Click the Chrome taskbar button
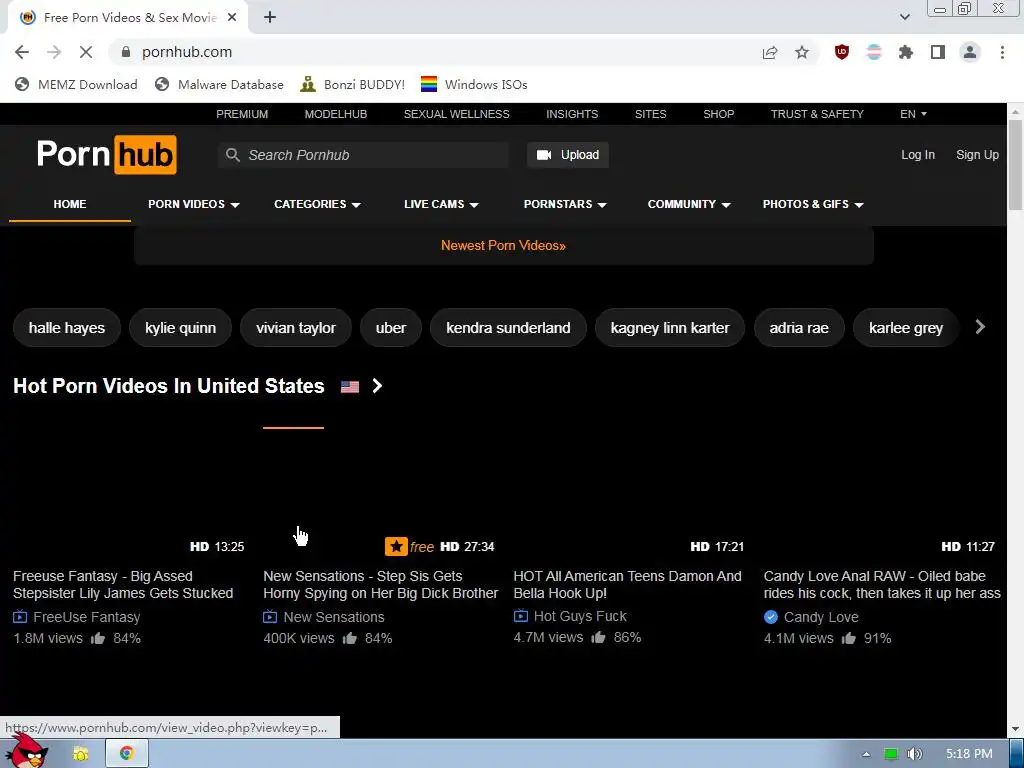Screen dimensions: 1024x768 (127, 754)
